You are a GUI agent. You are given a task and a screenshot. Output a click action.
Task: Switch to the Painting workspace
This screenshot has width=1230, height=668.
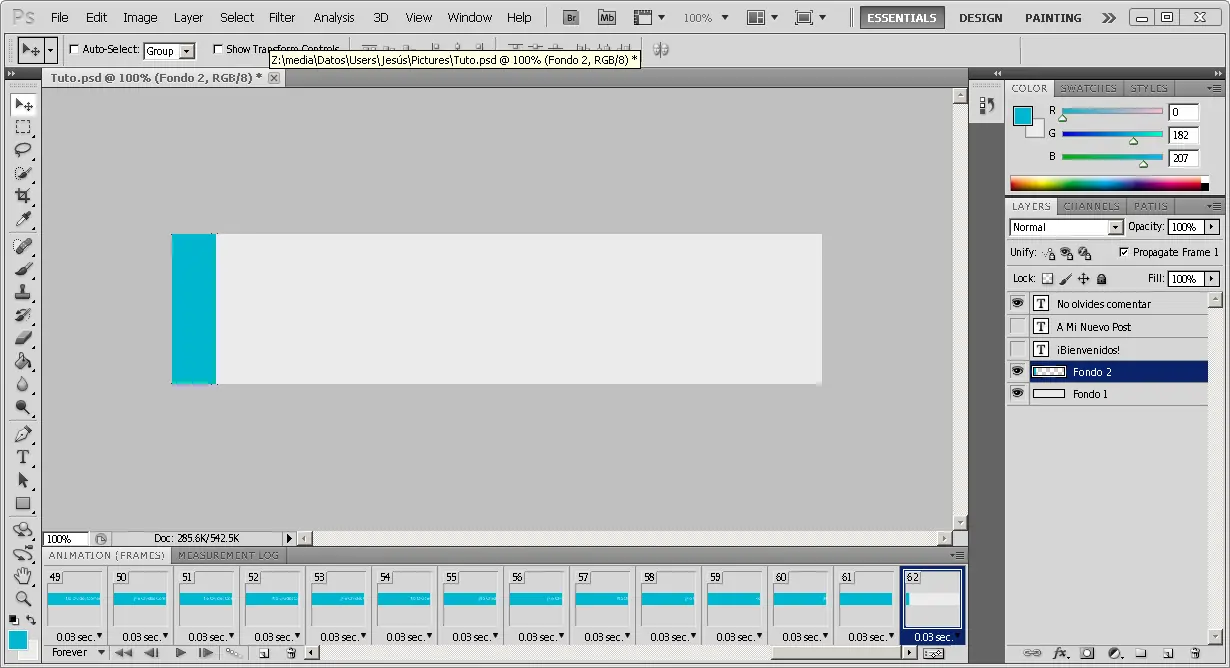click(x=1053, y=18)
